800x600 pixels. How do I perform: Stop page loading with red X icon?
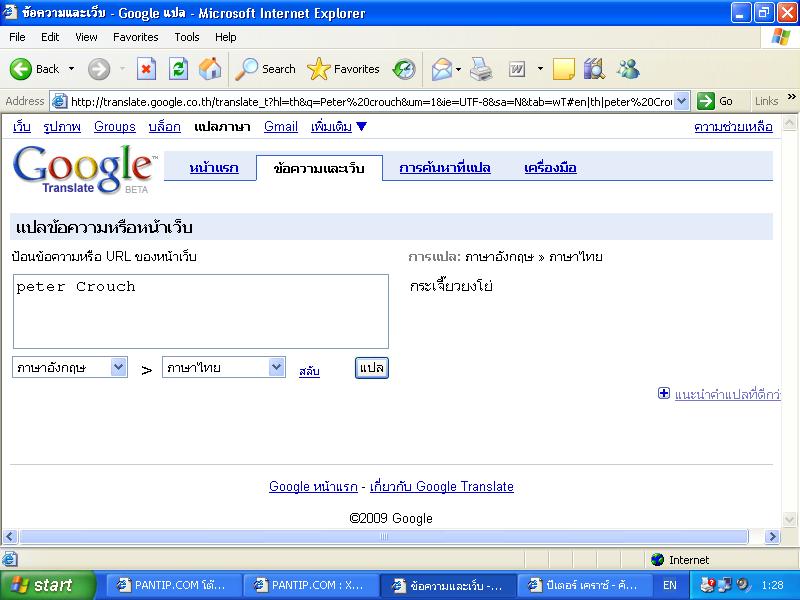point(146,69)
